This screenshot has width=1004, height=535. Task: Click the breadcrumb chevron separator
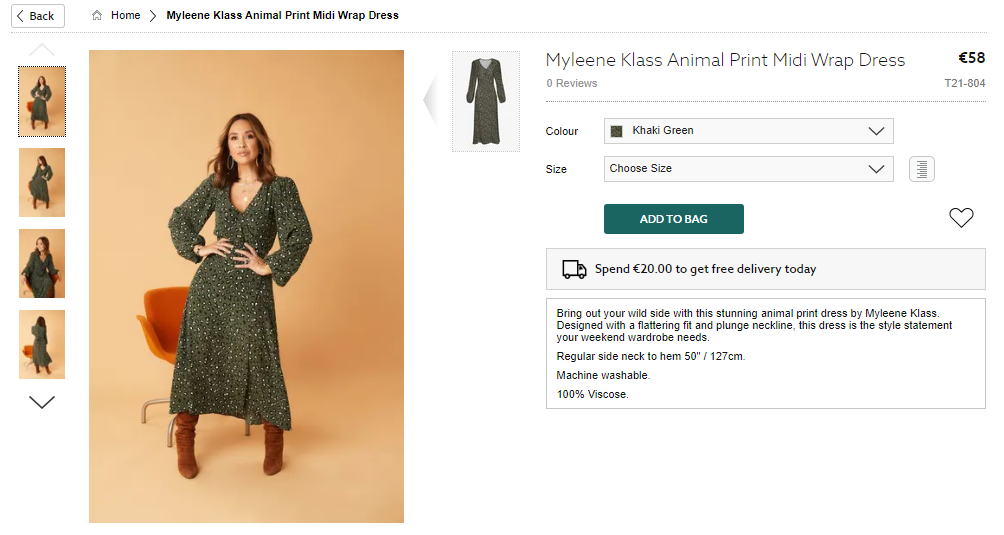[153, 16]
